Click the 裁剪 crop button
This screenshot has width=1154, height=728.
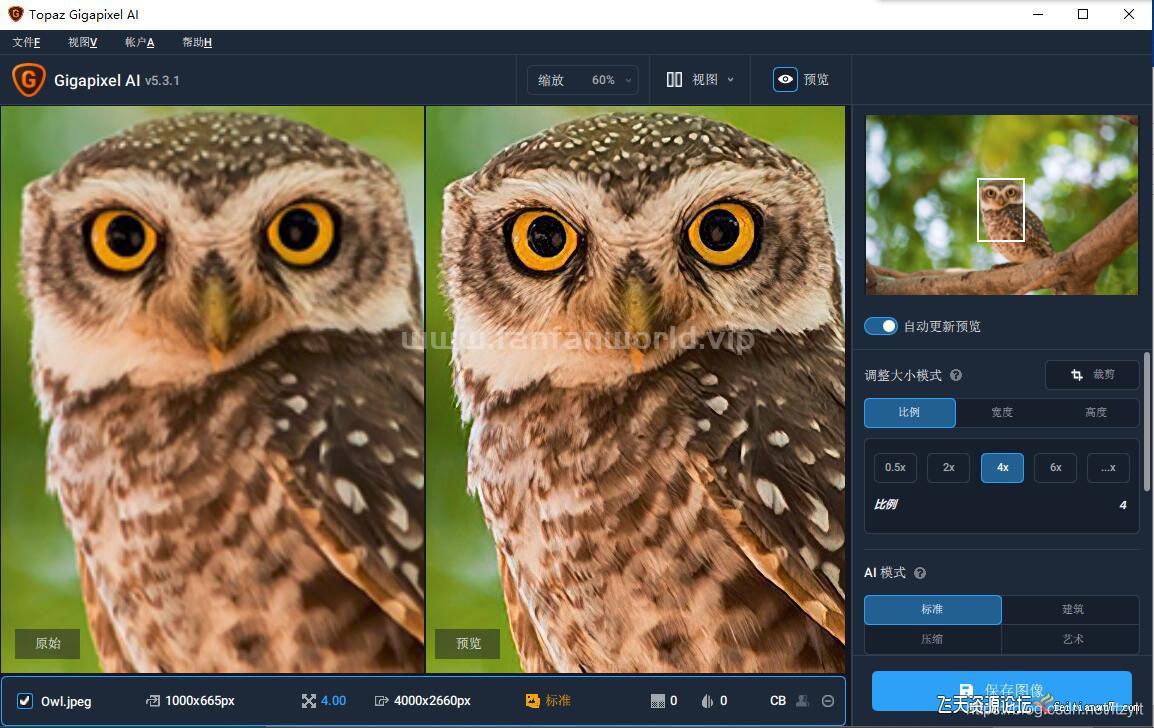[x=1092, y=375]
